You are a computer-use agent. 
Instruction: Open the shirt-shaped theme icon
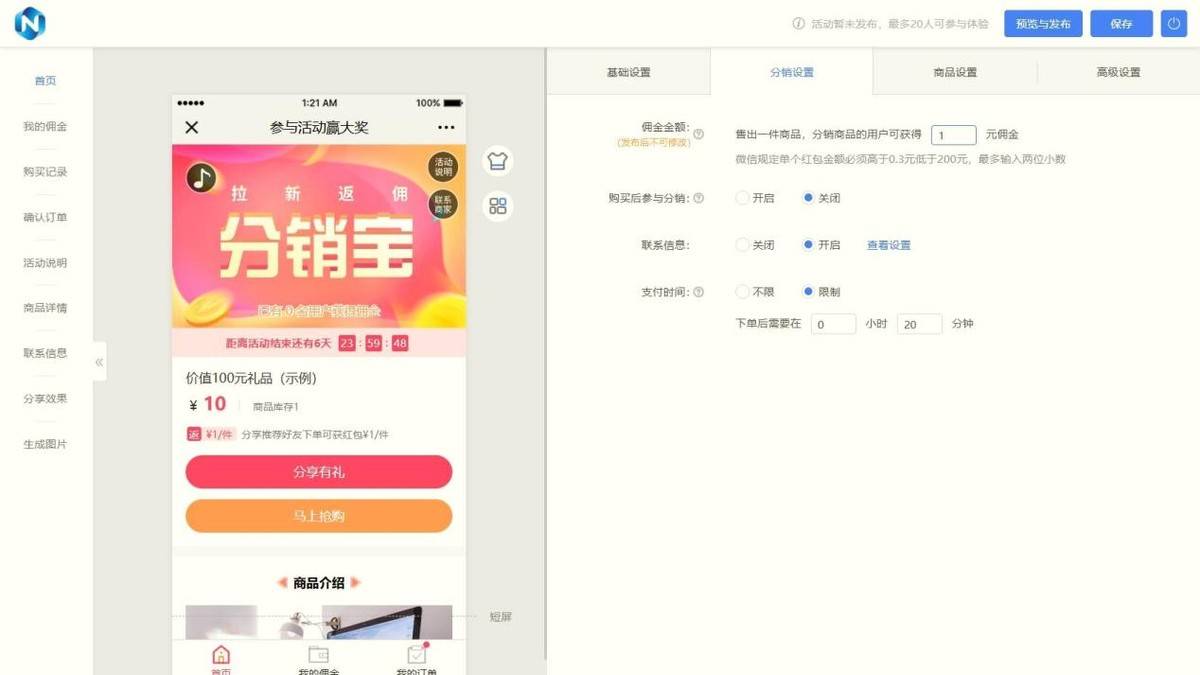pyautogui.click(x=497, y=160)
